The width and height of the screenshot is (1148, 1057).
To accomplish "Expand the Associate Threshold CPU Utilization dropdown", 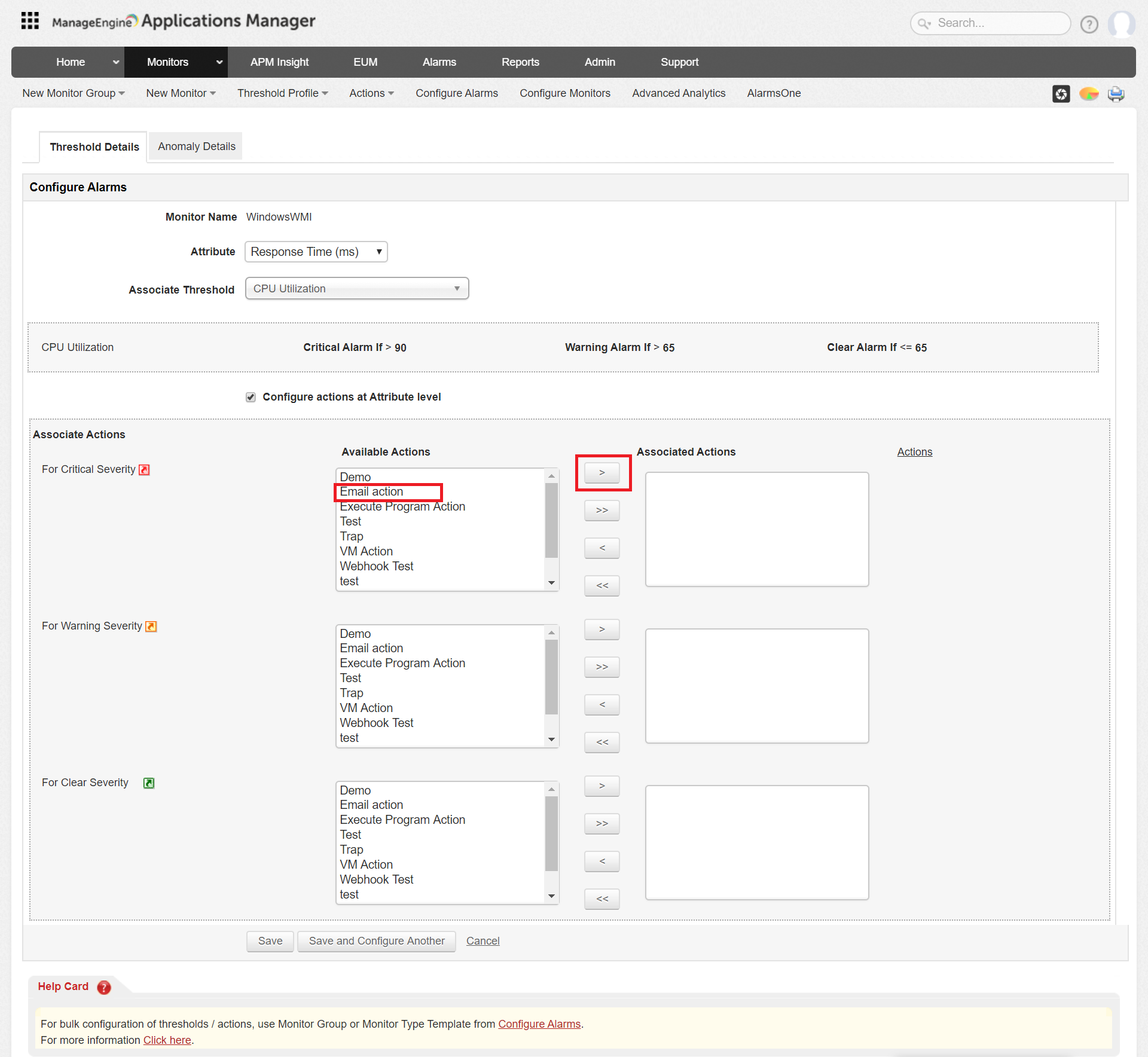I will (356, 289).
